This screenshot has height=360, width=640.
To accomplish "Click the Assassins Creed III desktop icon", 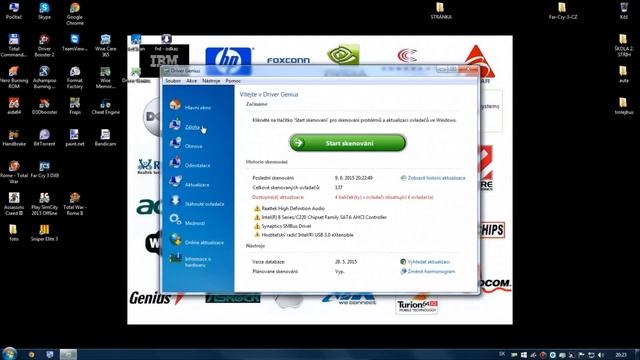I will pyautogui.click(x=14, y=204).
